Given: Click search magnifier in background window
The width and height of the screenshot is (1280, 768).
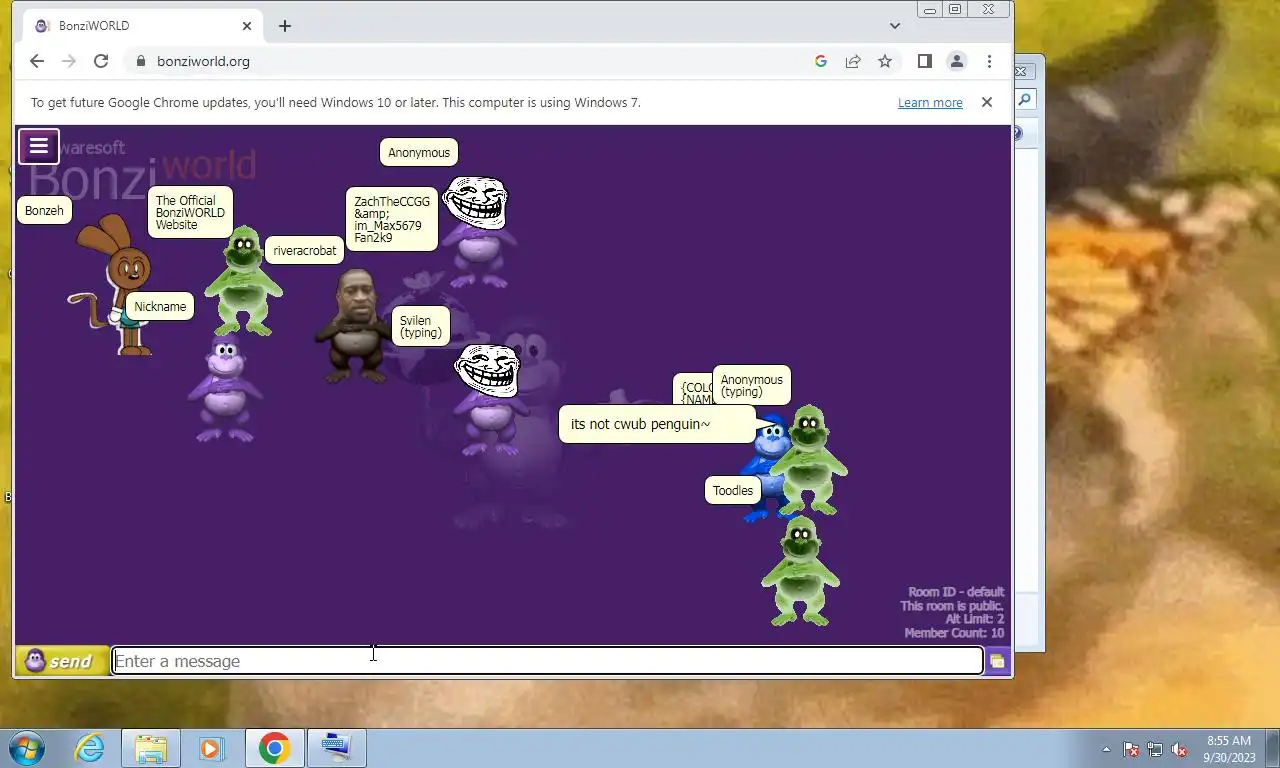Looking at the screenshot, I should click(1025, 99).
